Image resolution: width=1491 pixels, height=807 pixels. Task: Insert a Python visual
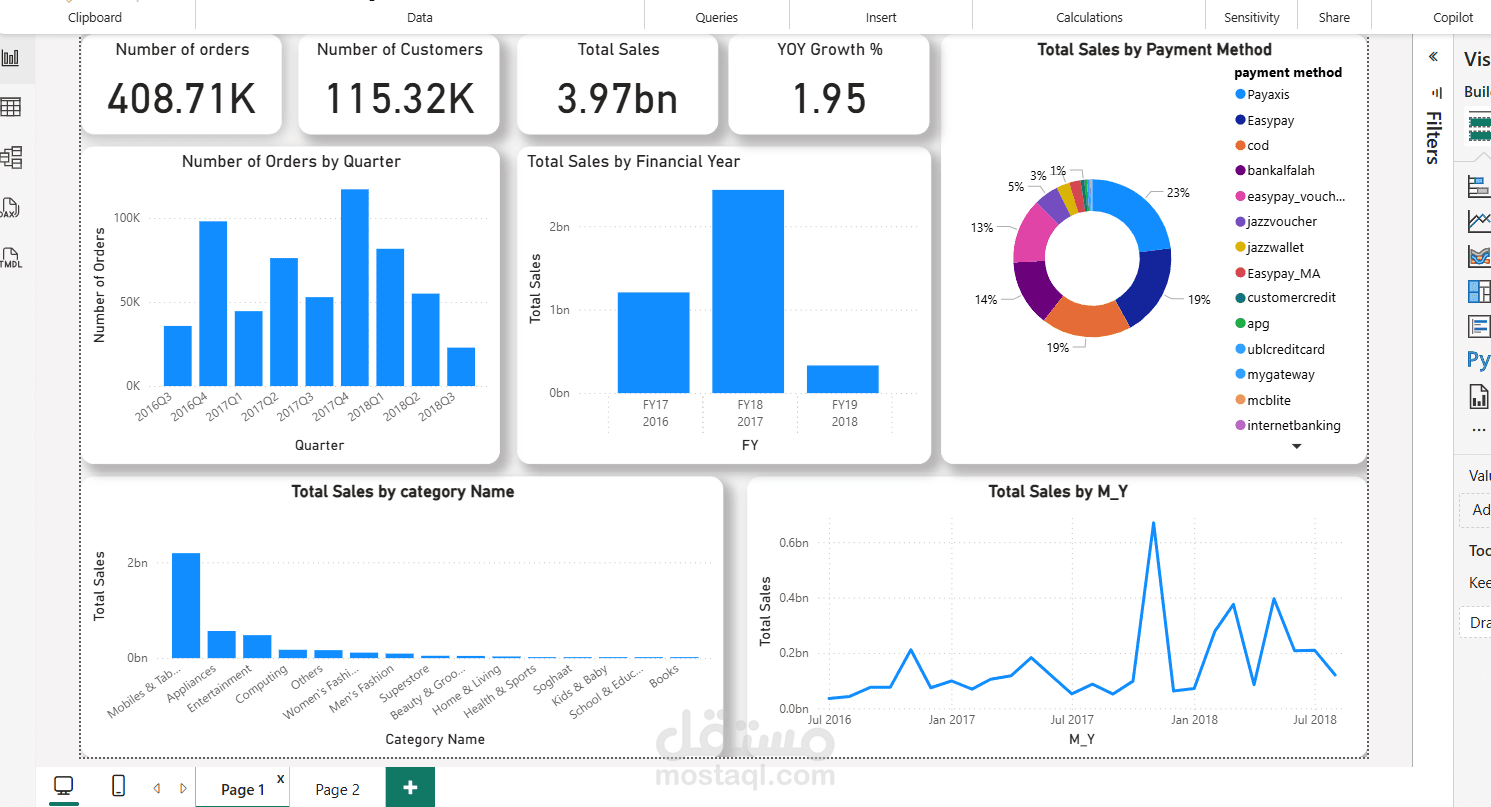click(1478, 358)
